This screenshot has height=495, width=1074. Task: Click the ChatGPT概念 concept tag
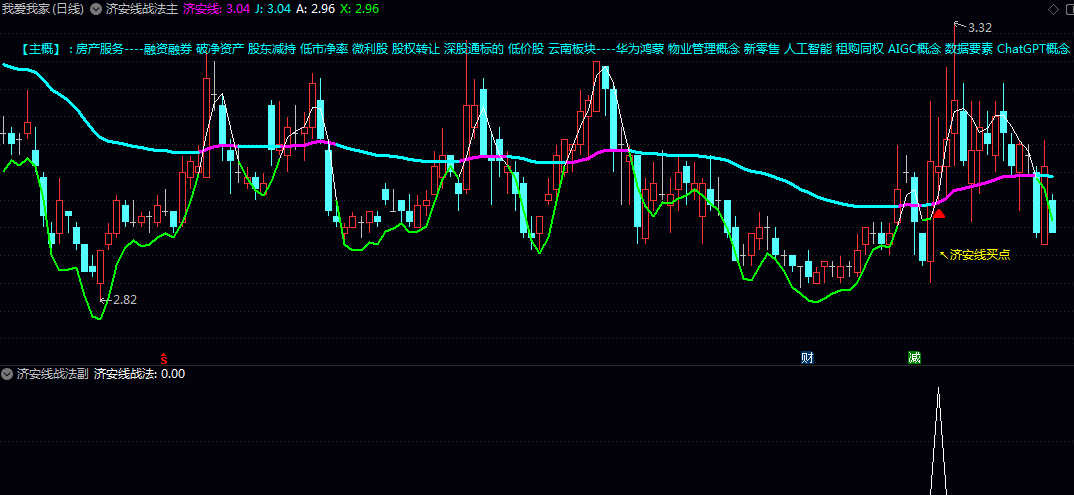1034,49
